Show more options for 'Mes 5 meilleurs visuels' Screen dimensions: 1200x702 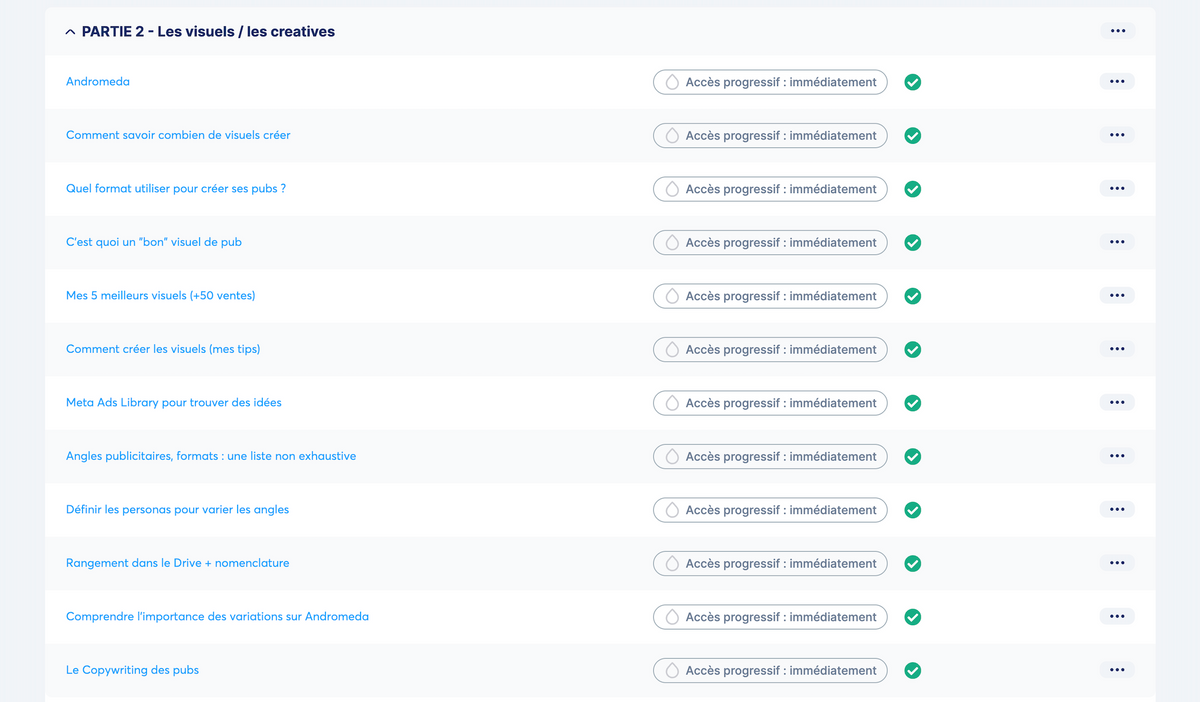click(1117, 295)
